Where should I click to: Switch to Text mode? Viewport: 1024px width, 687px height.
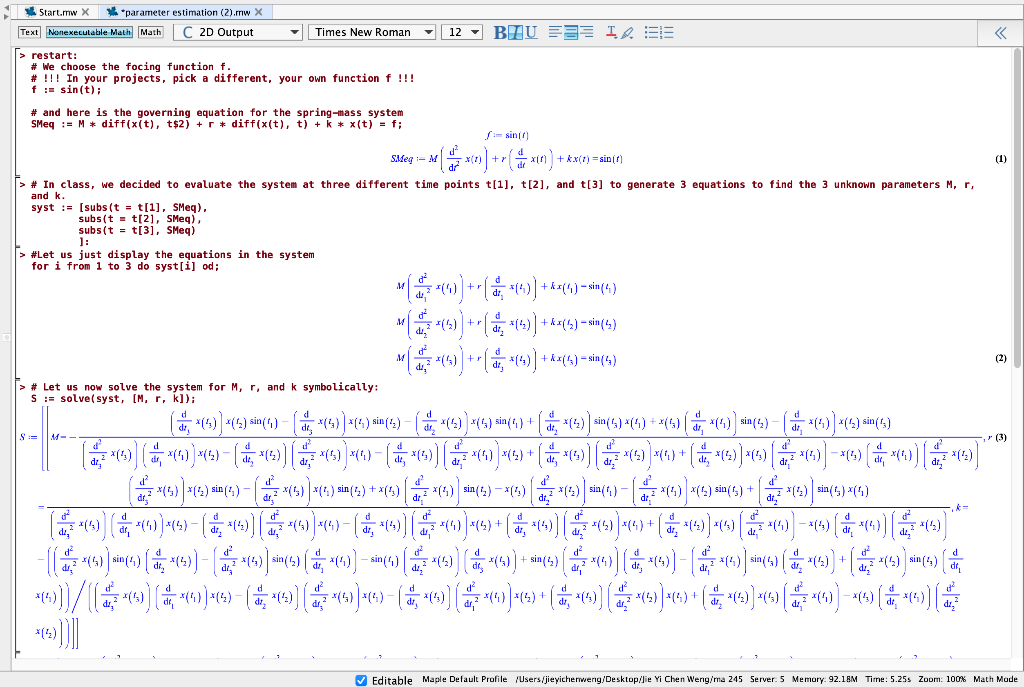[29, 32]
